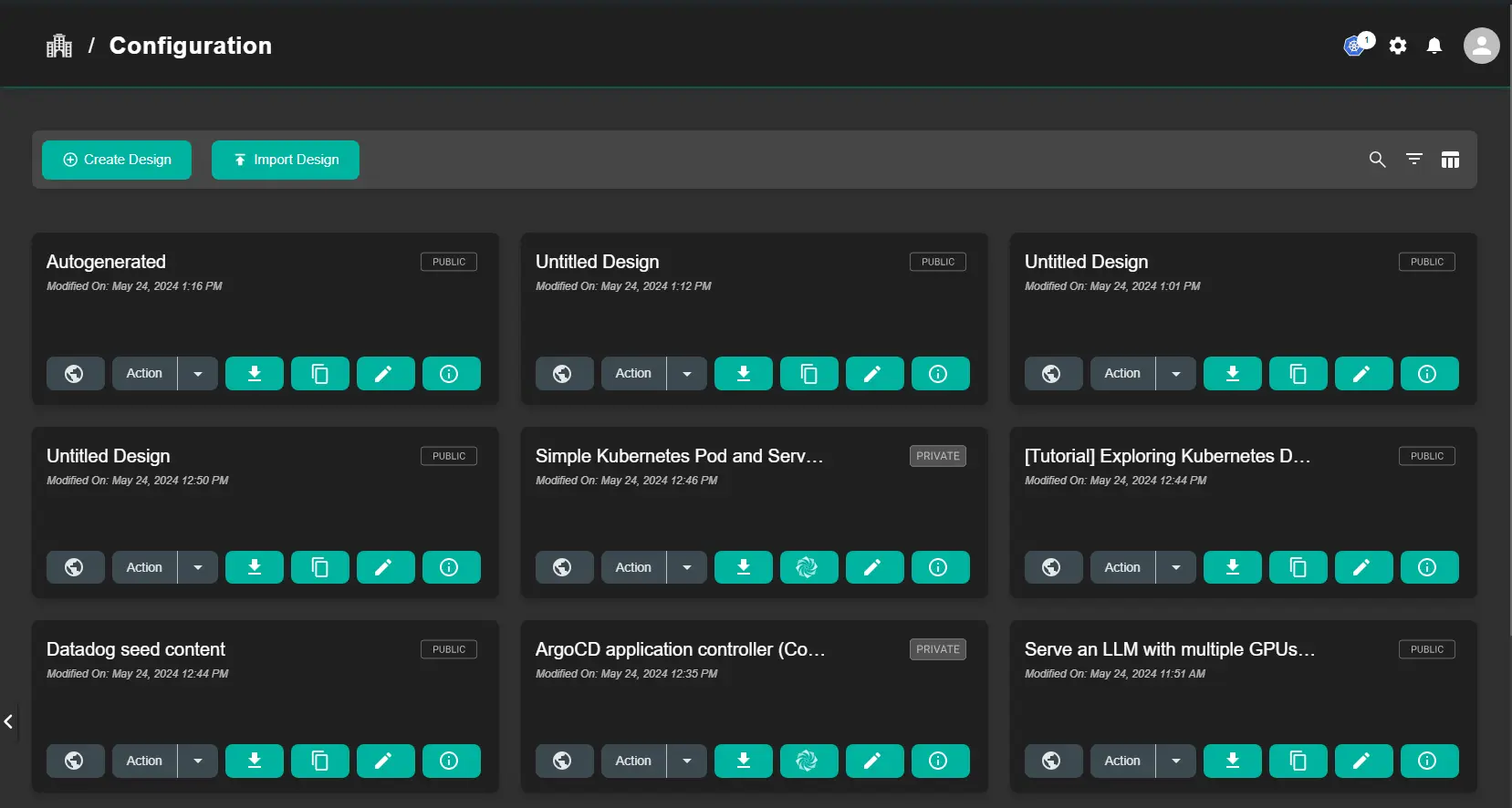Switch to table view layout
The width and height of the screenshot is (1512, 808).
pyautogui.click(x=1450, y=160)
